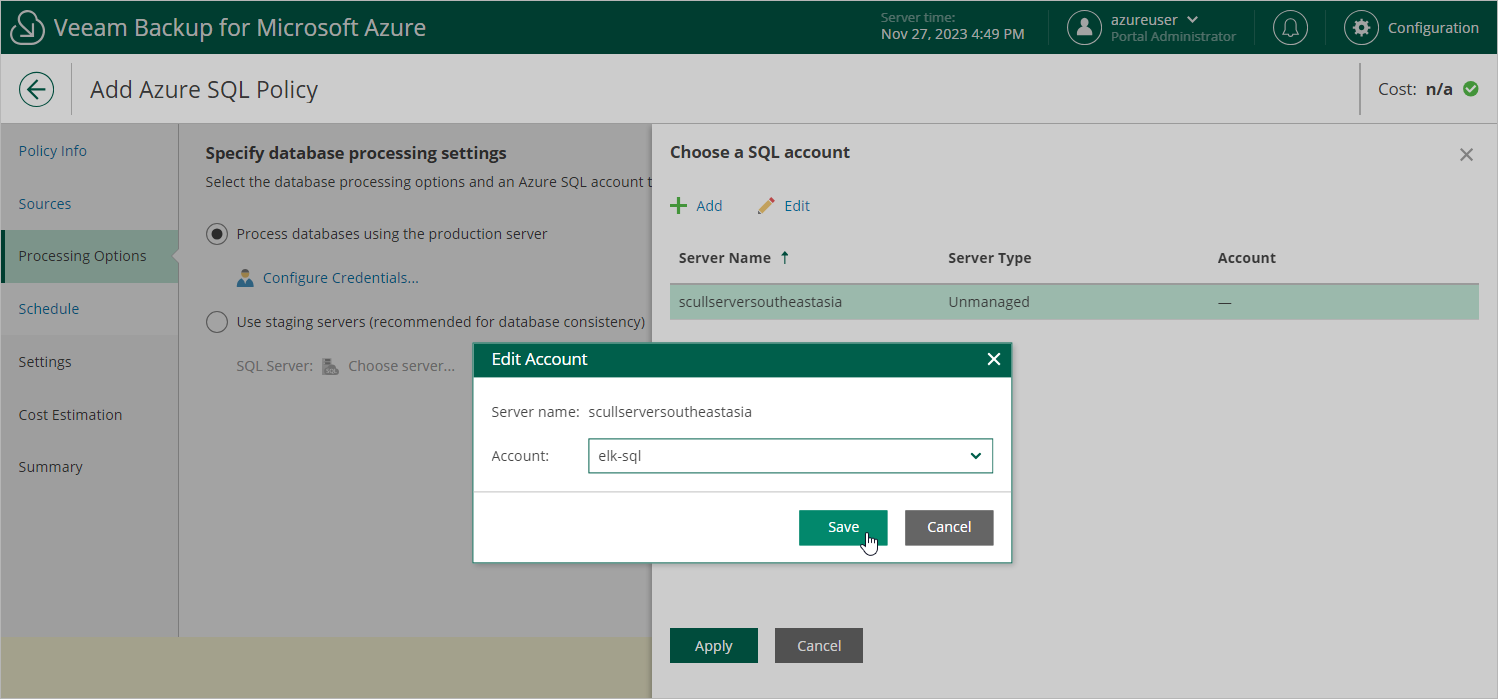Open the Cost Estimation step
The width and height of the screenshot is (1498, 699).
click(x=70, y=415)
